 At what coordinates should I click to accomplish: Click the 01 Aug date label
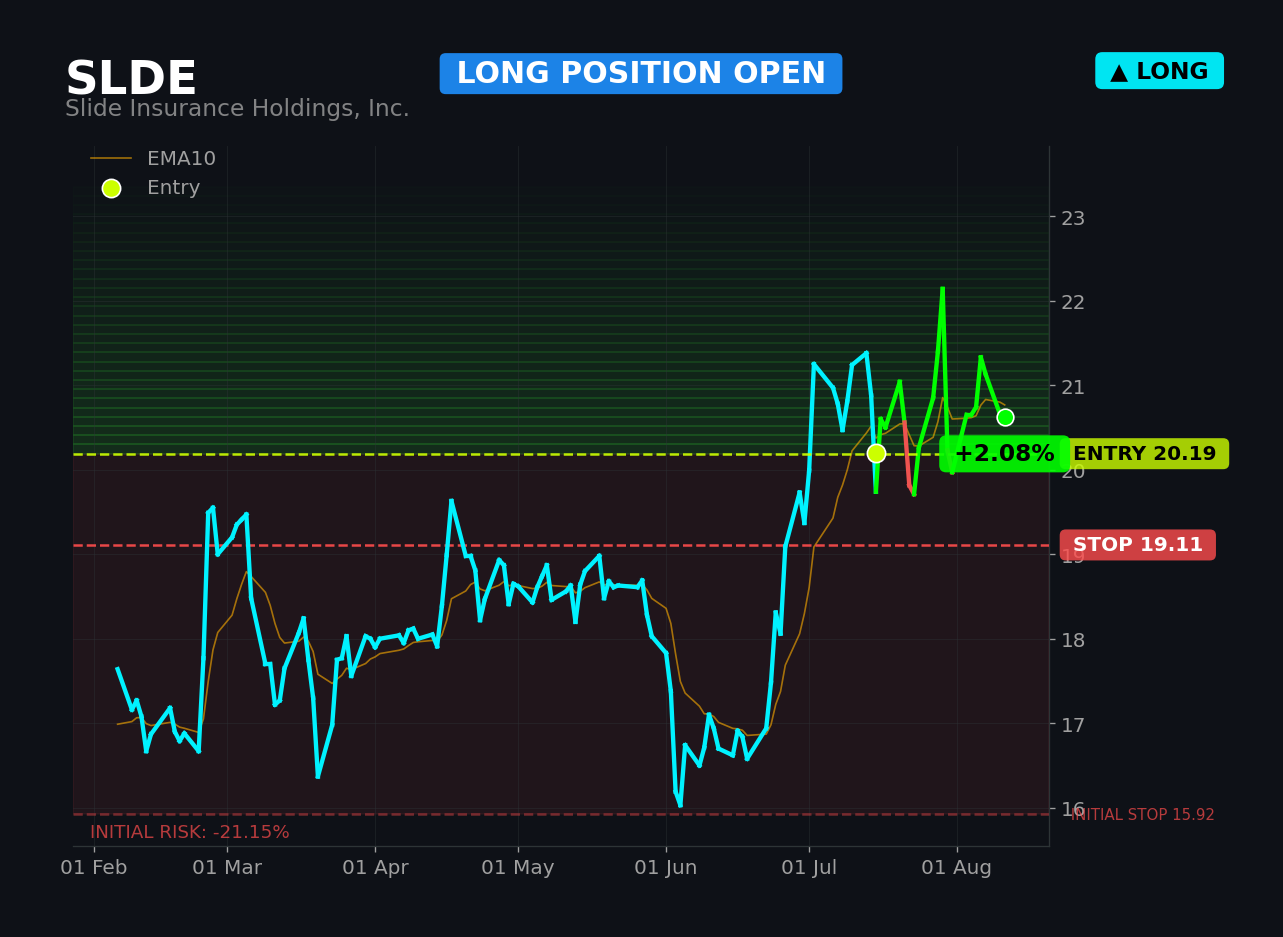click(957, 868)
